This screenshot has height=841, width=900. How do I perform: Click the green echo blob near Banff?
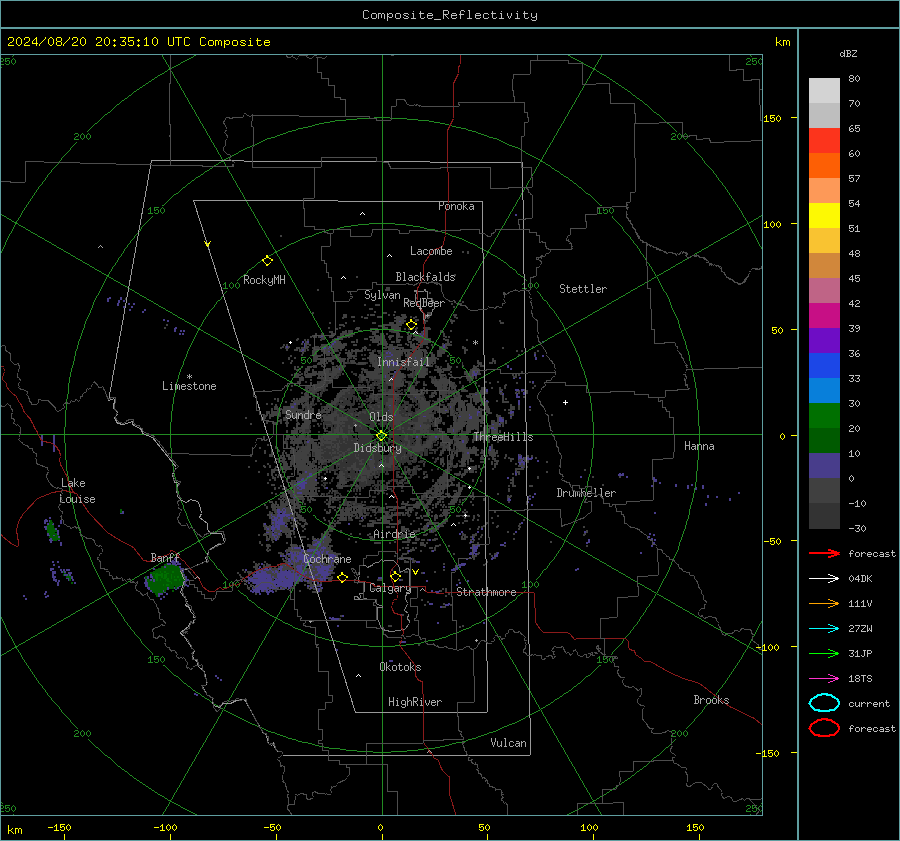click(x=166, y=578)
